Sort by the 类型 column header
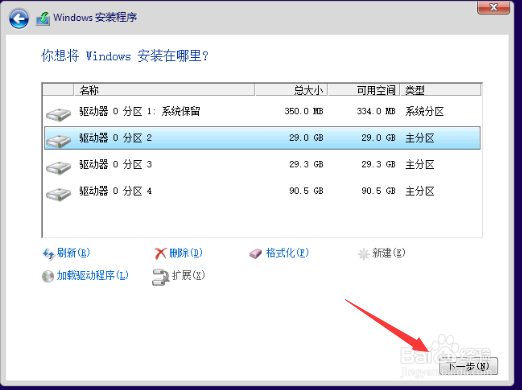Image resolution: width=522 pixels, height=390 pixels. [x=440, y=90]
